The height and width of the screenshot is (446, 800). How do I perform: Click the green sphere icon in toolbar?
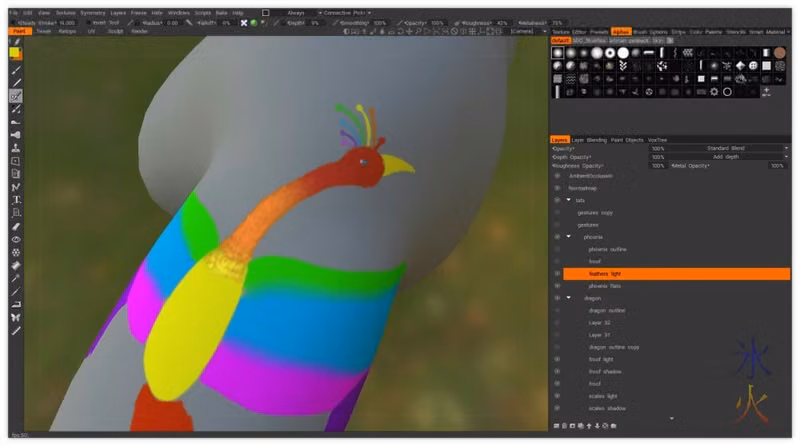(x=254, y=23)
